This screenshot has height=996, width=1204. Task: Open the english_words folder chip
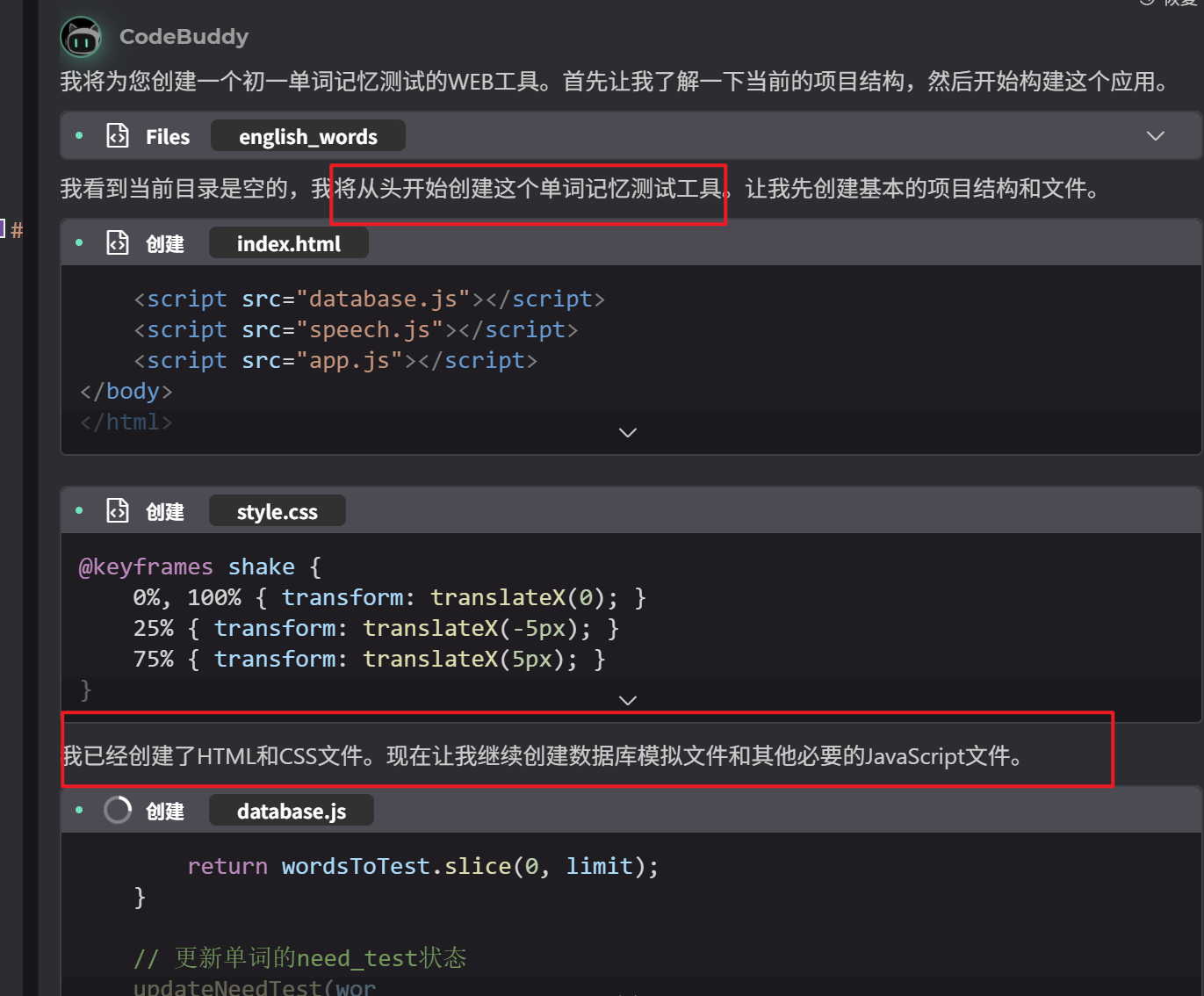point(308,136)
